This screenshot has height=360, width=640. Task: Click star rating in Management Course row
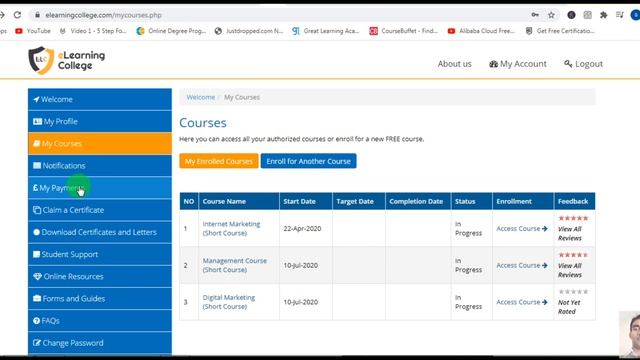tap(573, 255)
